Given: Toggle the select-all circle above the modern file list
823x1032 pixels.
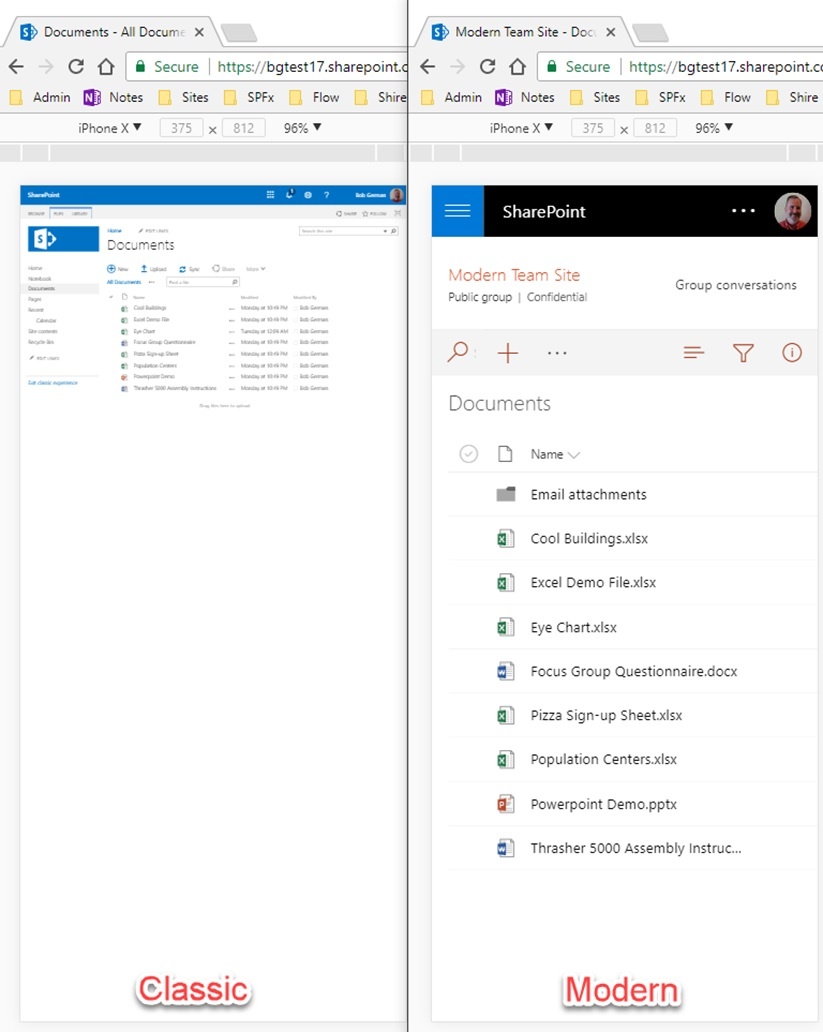Looking at the screenshot, I should (x=468, y=453).
